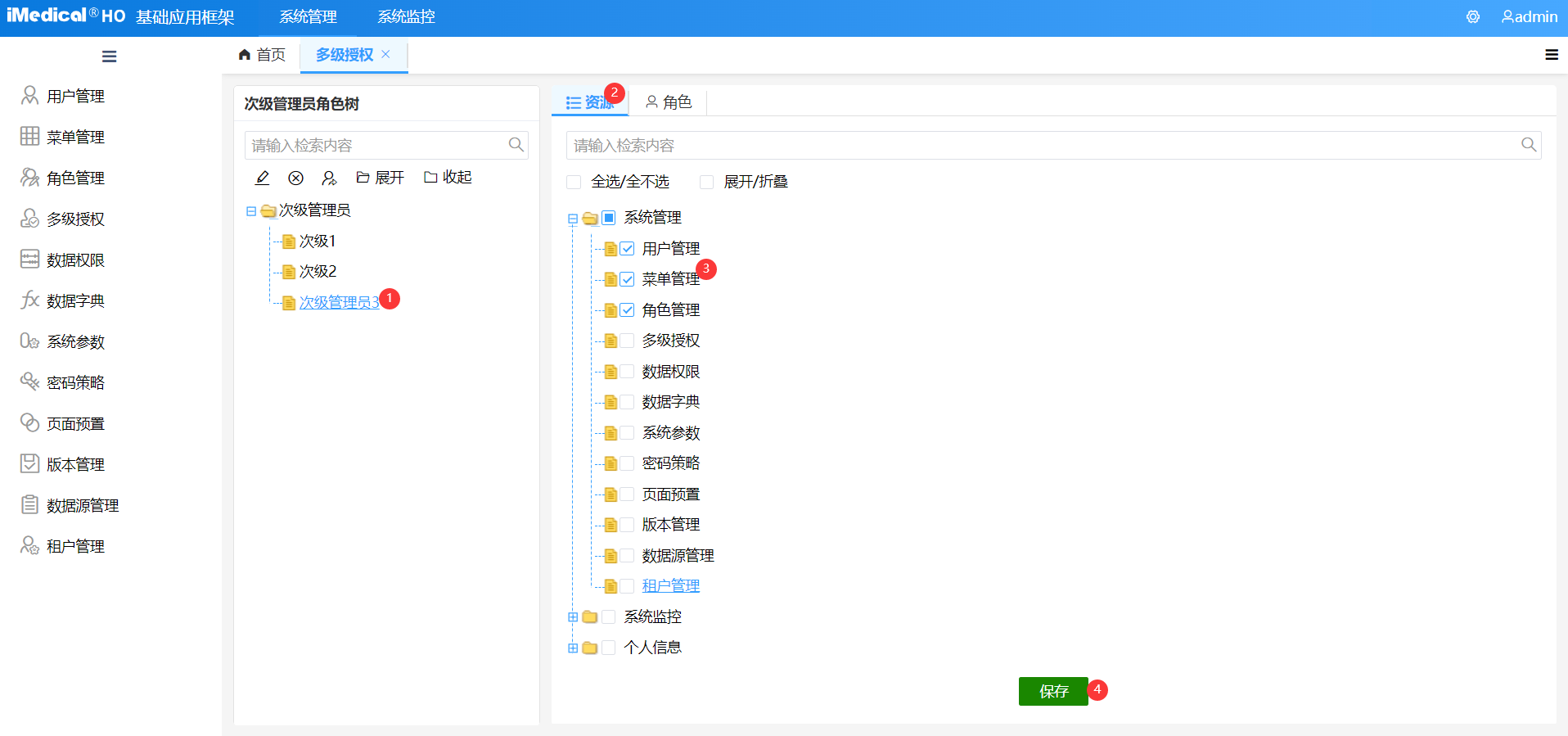Select role 次级2 in the tree
The height and width of the screenshot is (736, 1568).
pyautogui.click(x=318, y=272)
